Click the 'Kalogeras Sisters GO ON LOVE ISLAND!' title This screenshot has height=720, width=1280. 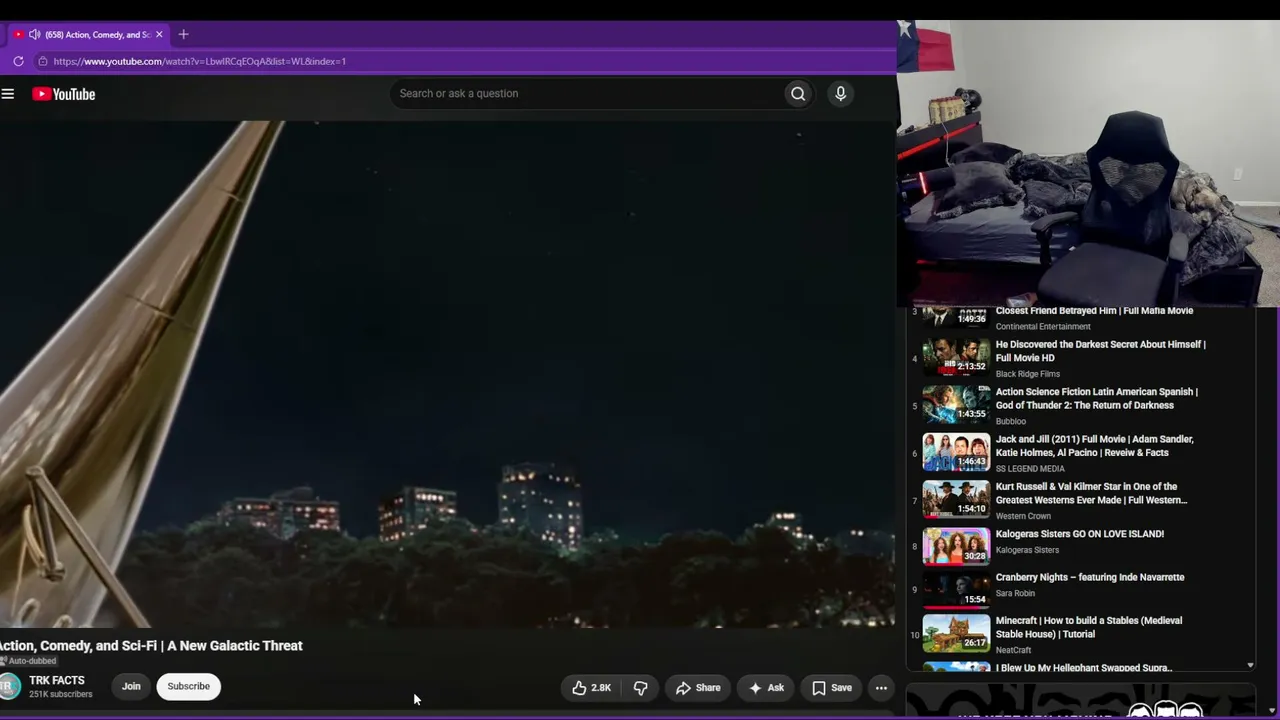[1080, 534]
